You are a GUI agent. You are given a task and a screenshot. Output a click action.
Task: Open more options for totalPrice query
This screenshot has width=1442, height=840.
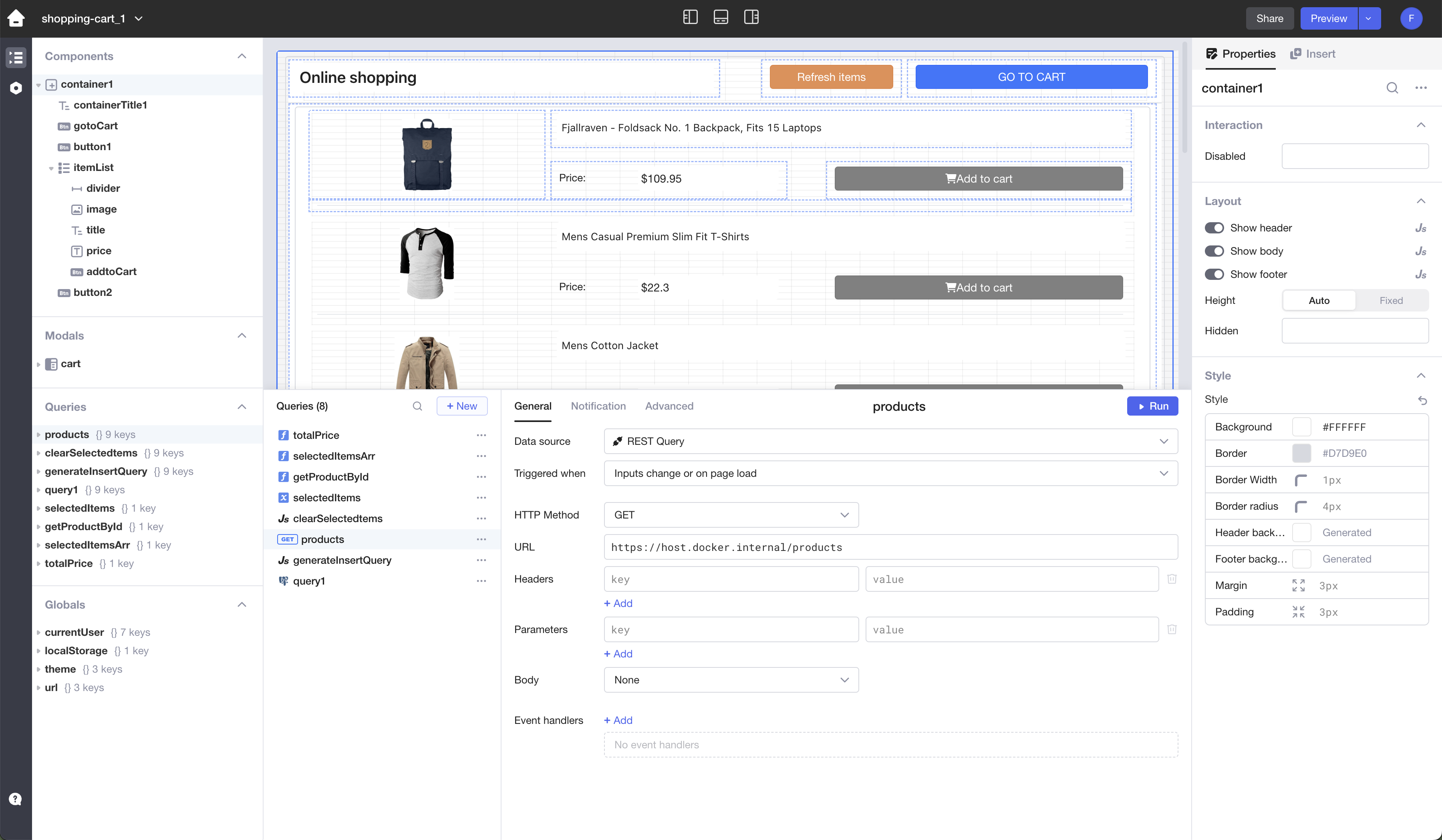pyautogui.click(x=481, y=435)
